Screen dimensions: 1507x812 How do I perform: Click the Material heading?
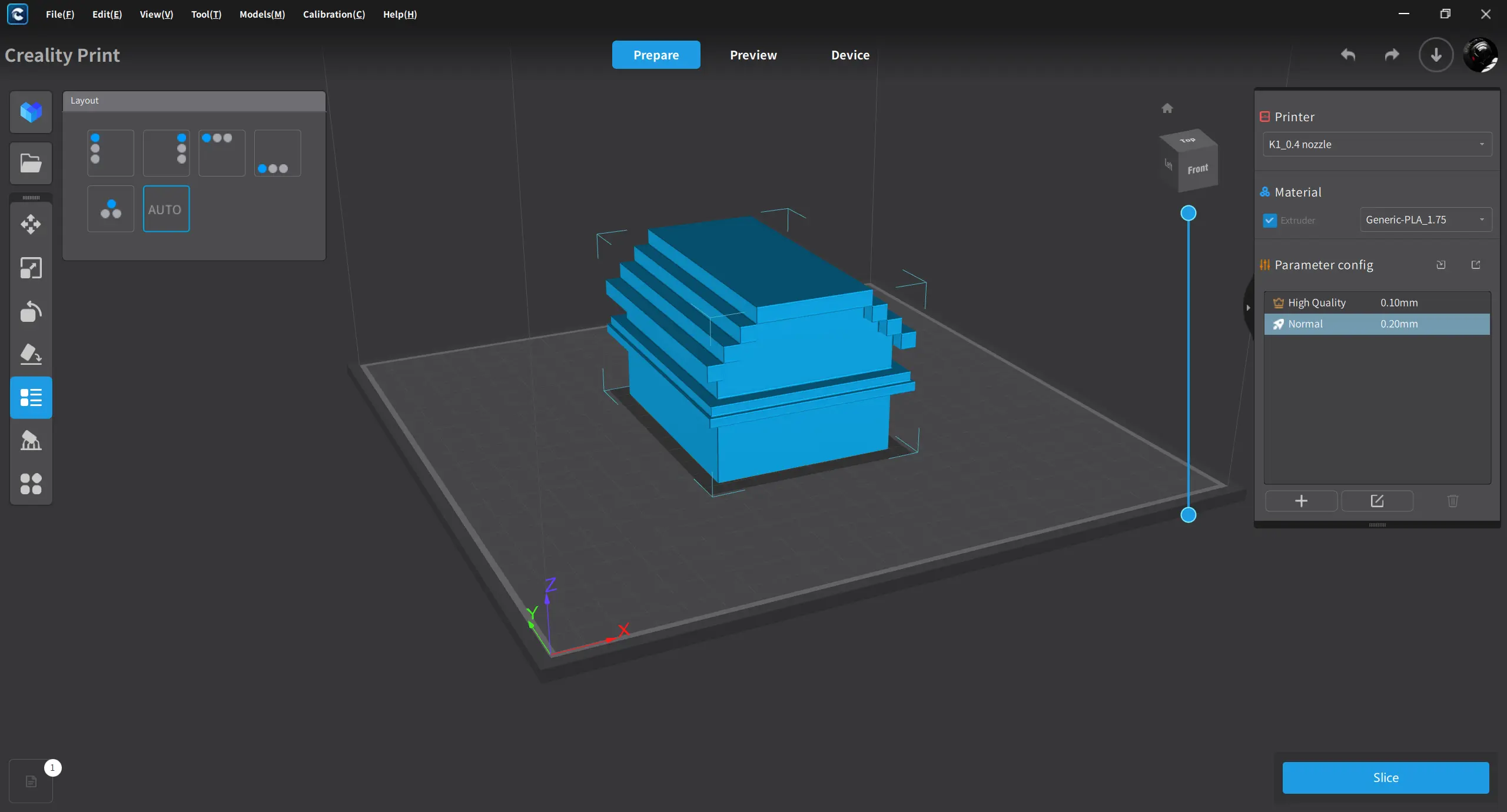[1297, 192]
